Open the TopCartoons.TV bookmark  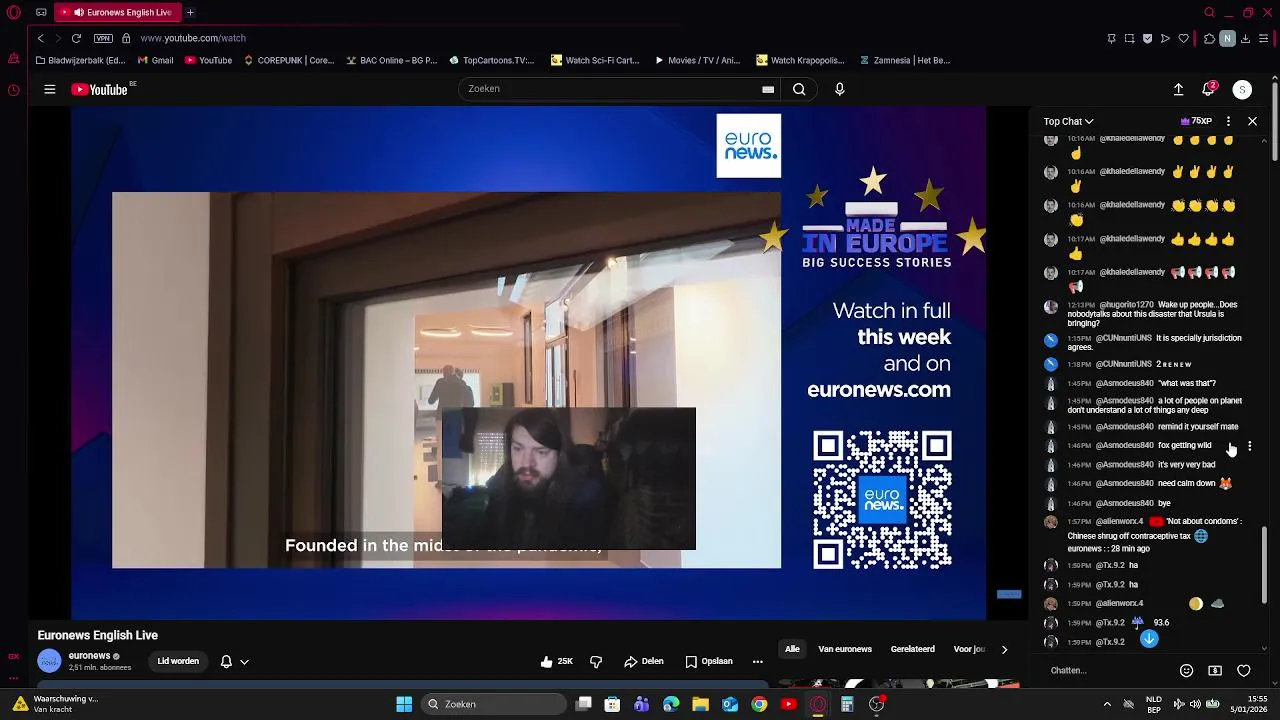(492, 60)
